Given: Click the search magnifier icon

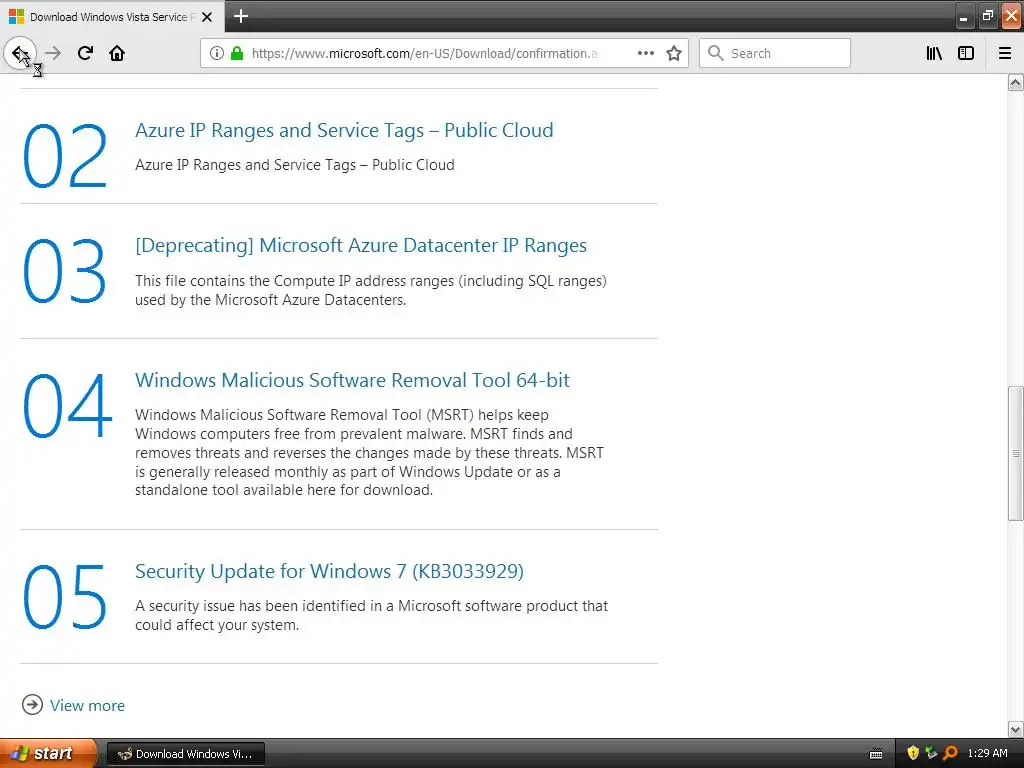Looking at the screenshot, I should 716,53.
